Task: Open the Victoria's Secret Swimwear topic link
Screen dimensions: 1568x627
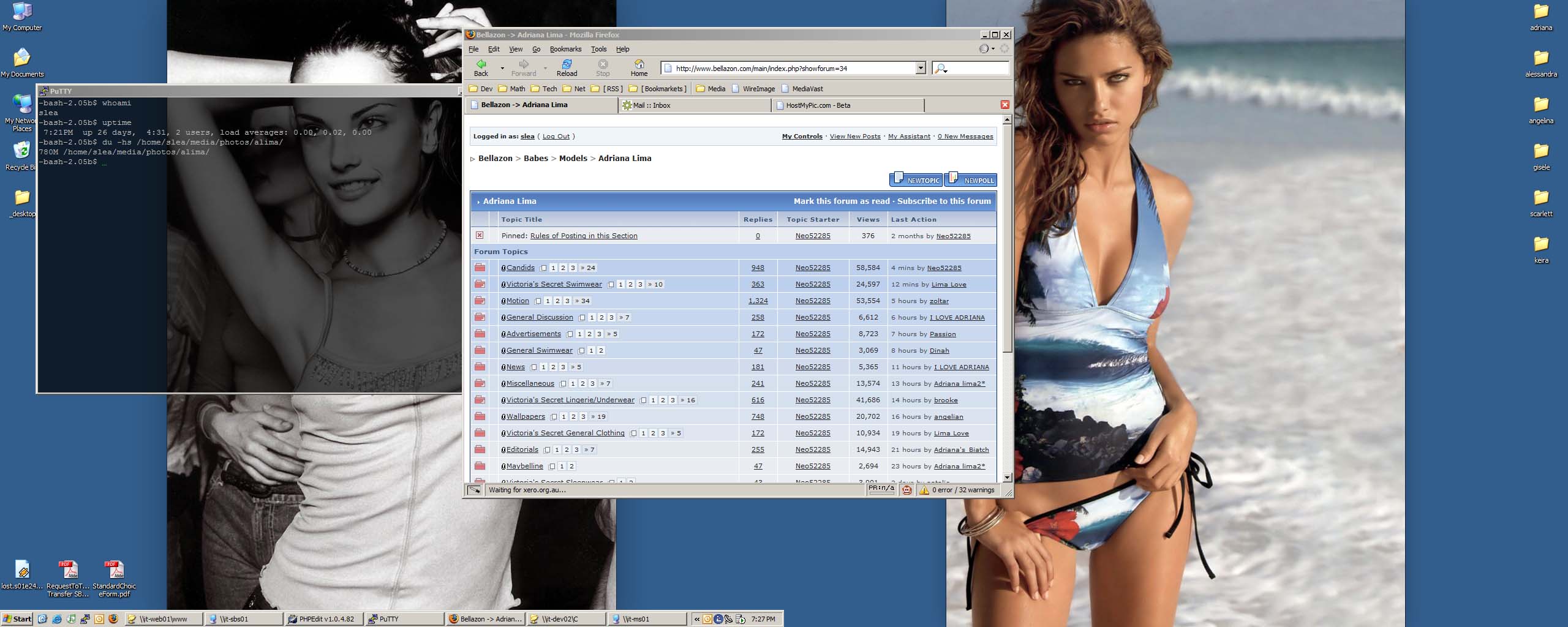Action: tap(554, 284)
